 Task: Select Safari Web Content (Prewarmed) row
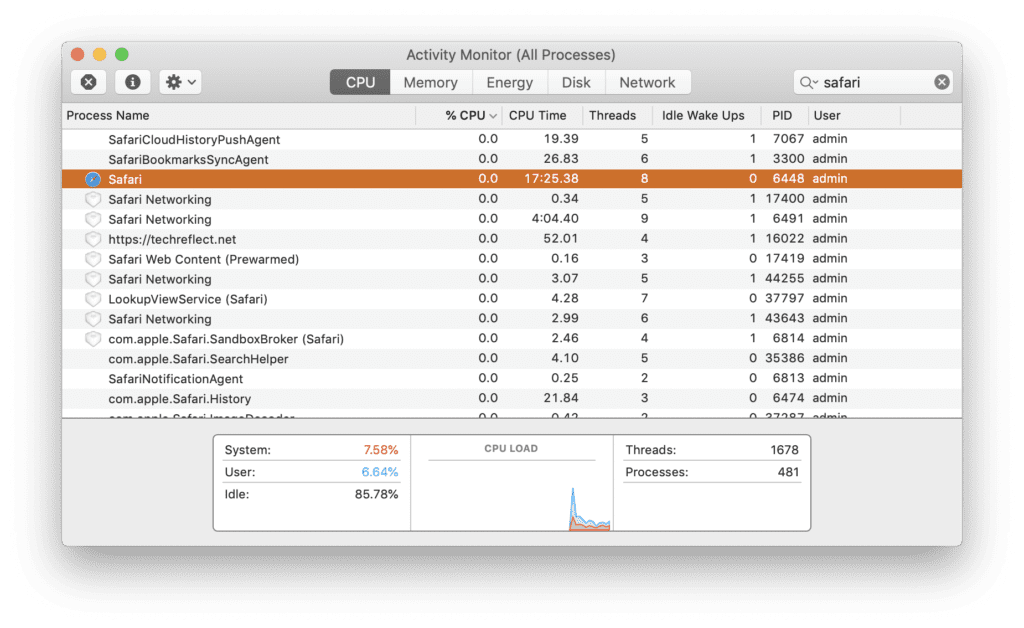[512, 259]
